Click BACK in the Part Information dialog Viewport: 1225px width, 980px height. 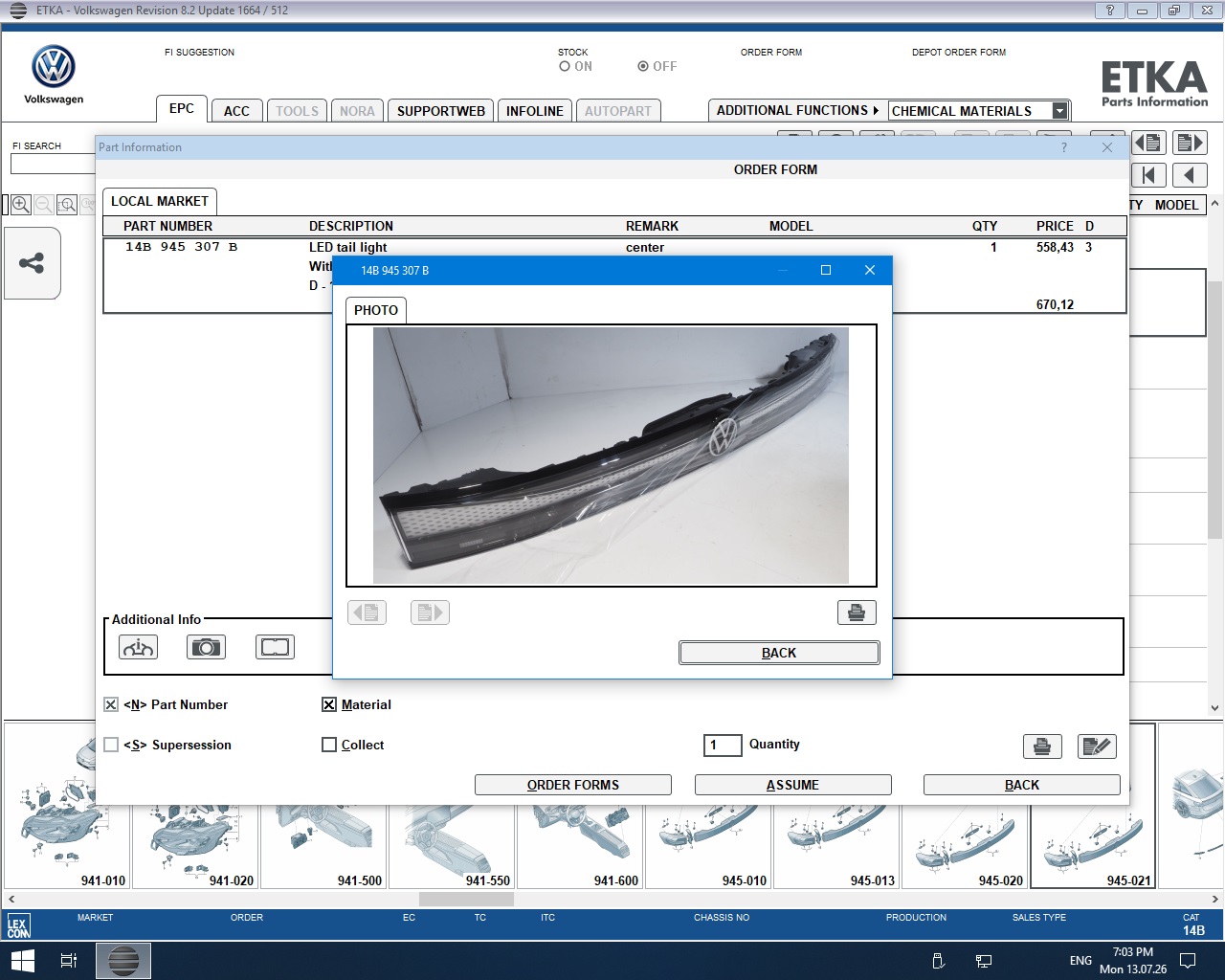pos(1022,785)
